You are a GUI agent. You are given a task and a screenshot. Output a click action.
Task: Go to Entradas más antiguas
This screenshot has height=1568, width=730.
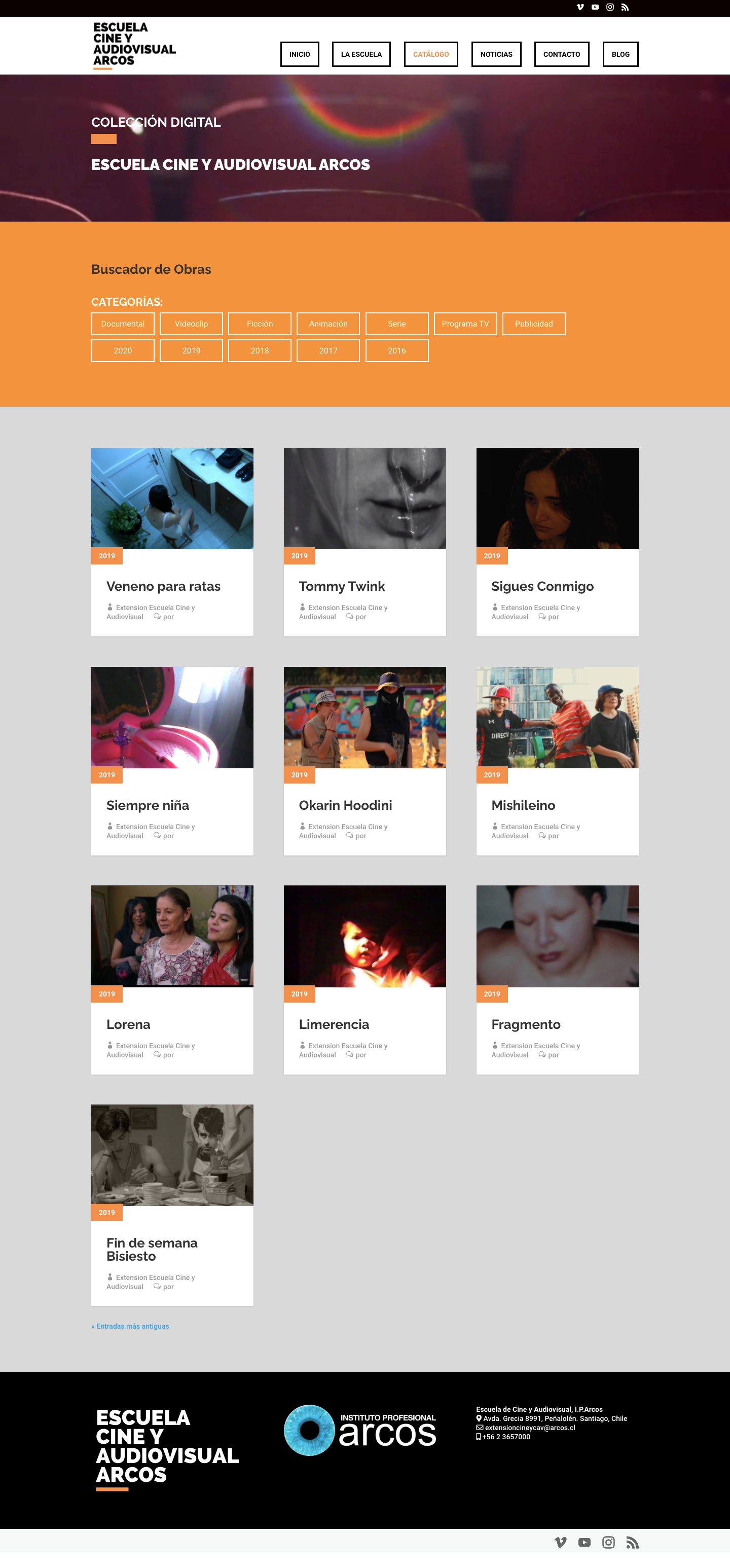130,1326
